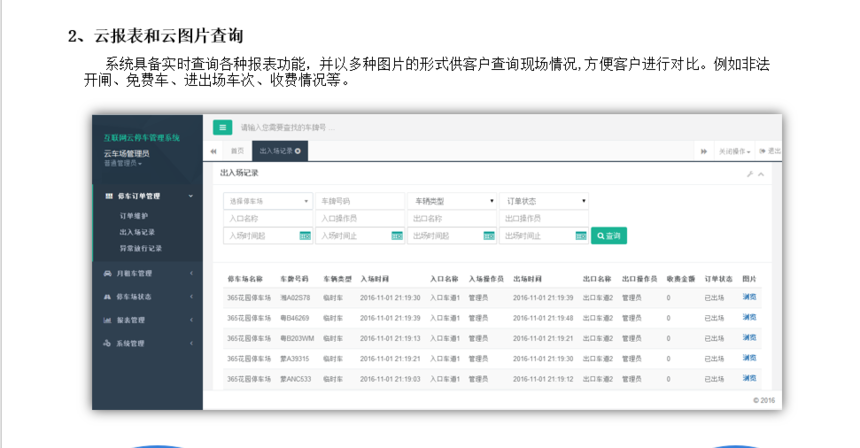This screenshot has height=448, width=860.
Task: Click the 出场时间 column header
Action: pos(528,279)
